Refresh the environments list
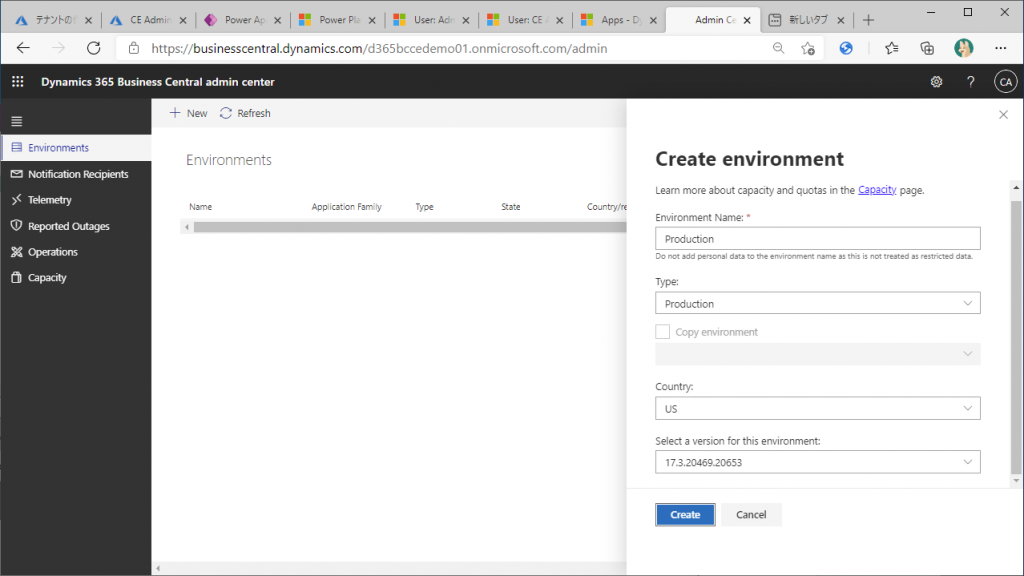Image resolution: width=1024 pixels, height=576 pixels. (x=245, y=113)
